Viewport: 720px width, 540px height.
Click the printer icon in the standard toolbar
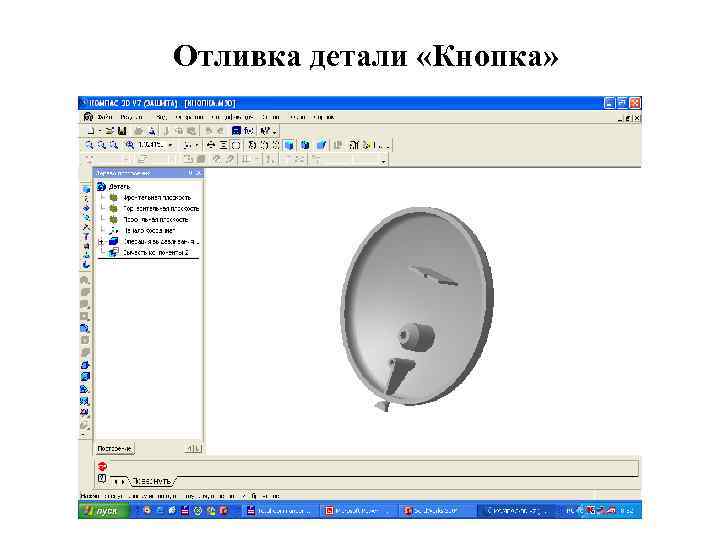click(138, 131)
